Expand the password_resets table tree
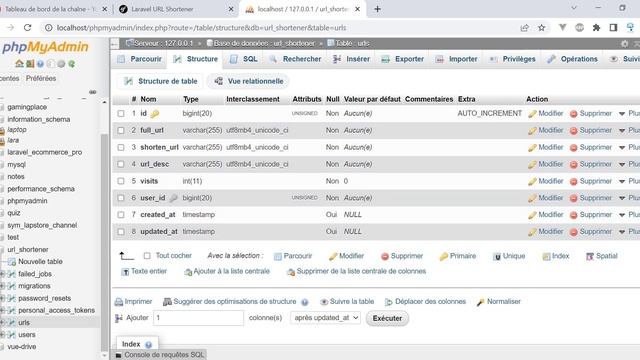This screenshot has width=640, height=360. (x=2, y=298)
